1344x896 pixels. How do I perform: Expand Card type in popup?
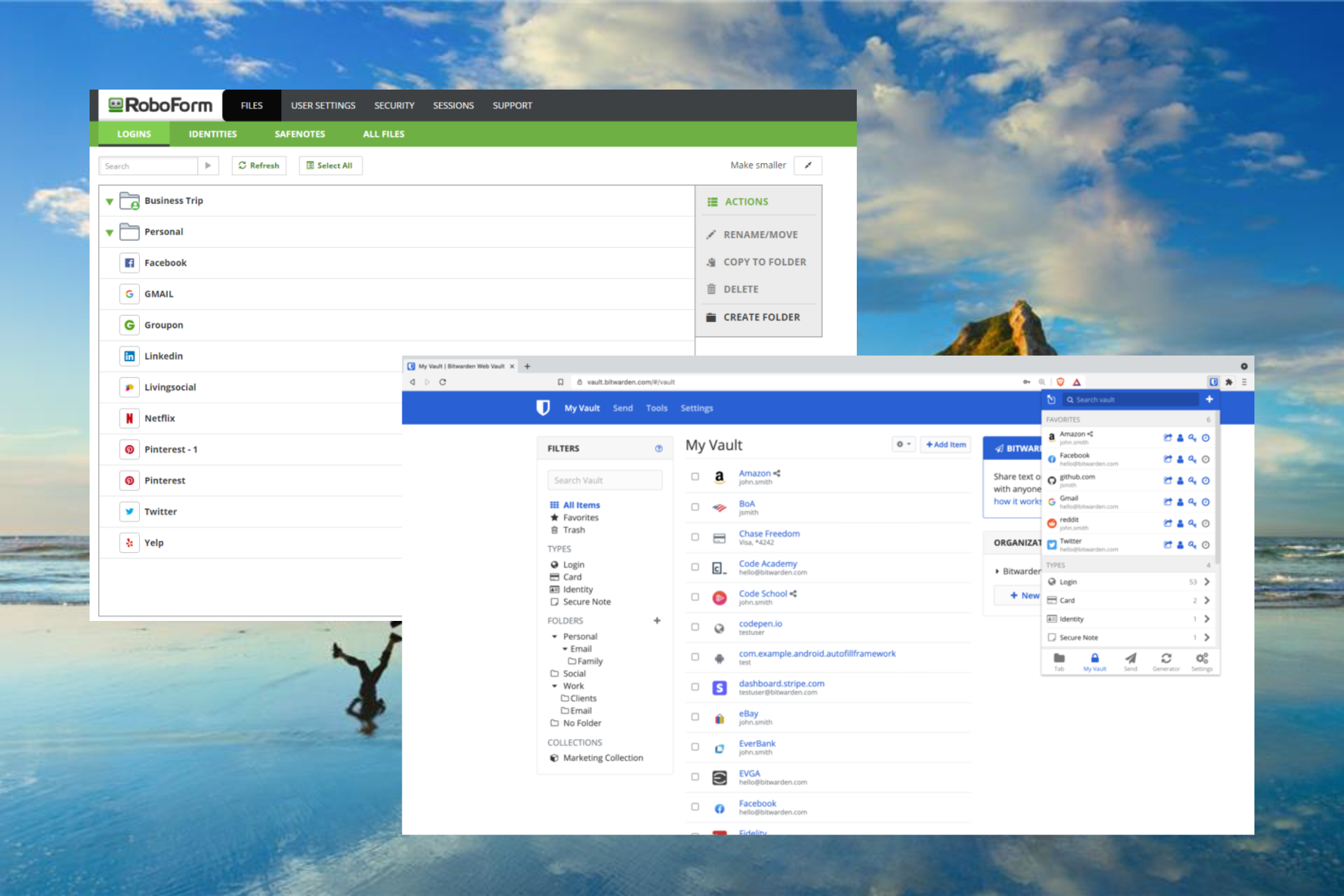1207,601
